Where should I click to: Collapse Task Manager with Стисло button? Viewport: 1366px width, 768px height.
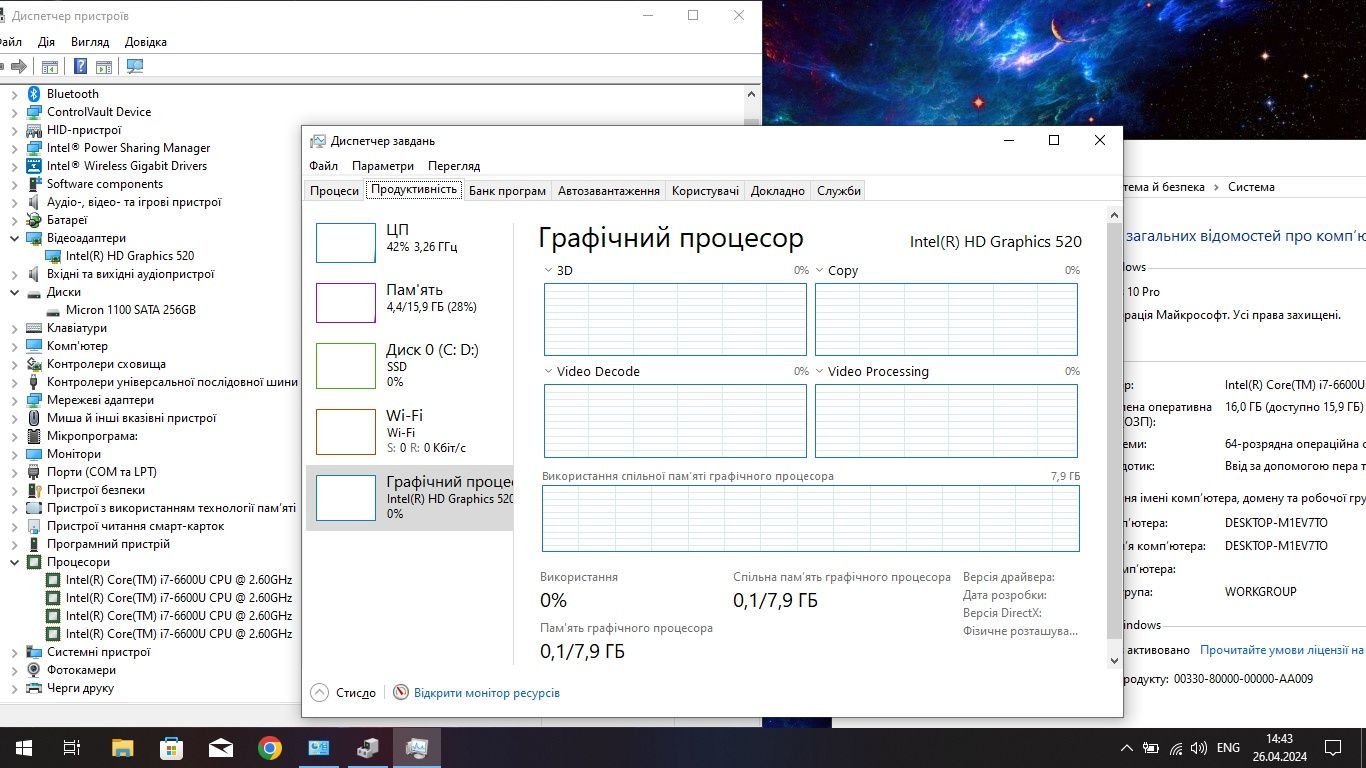pos(343,692)
